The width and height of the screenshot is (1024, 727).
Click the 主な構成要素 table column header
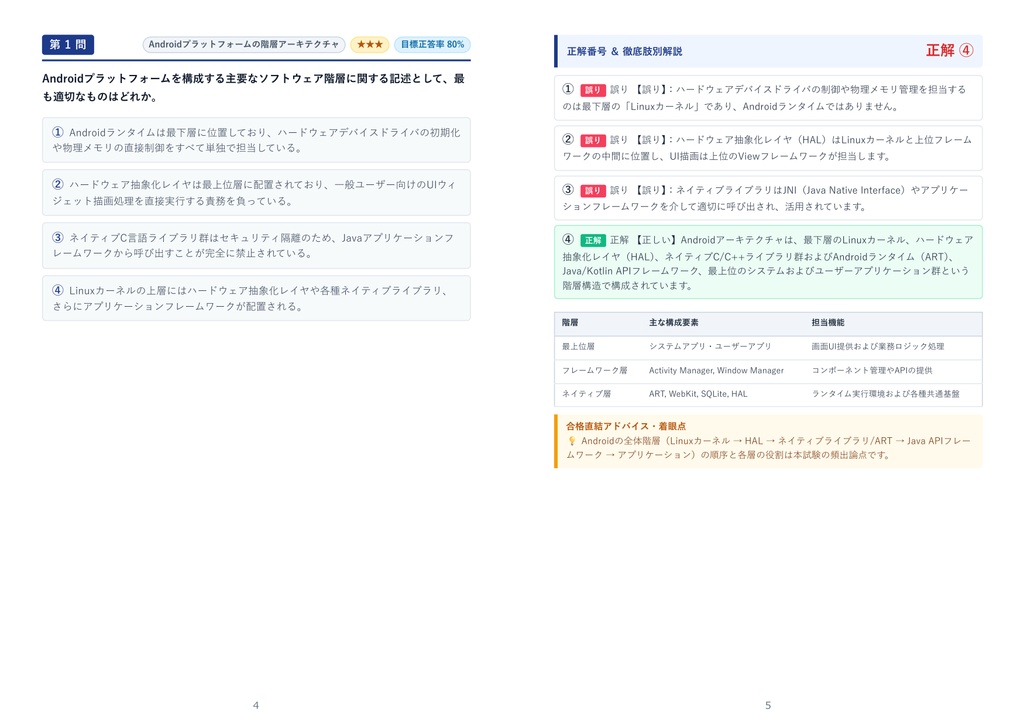point(673,323)
